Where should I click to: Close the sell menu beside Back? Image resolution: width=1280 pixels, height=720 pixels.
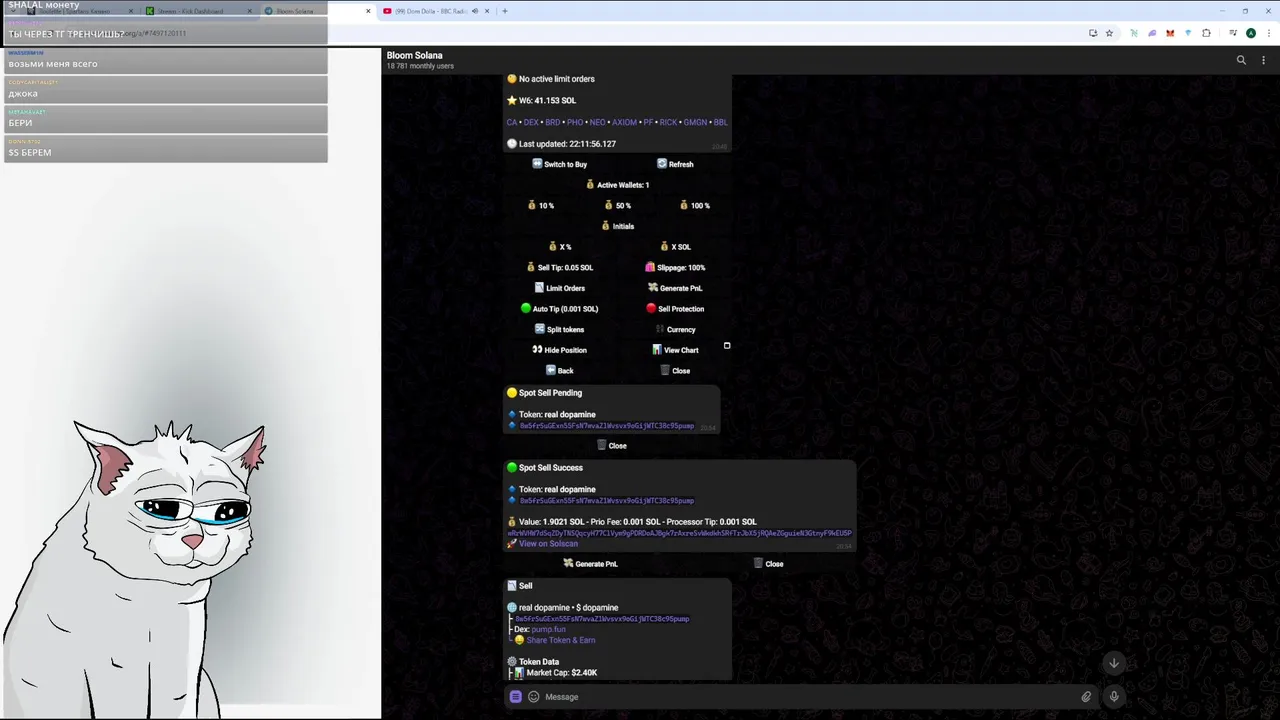pos(675,371)
